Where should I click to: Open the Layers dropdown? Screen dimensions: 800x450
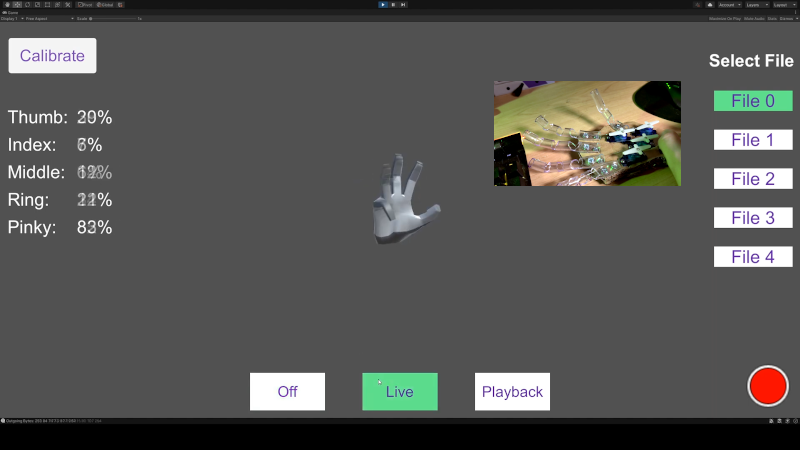pos(758,5)
